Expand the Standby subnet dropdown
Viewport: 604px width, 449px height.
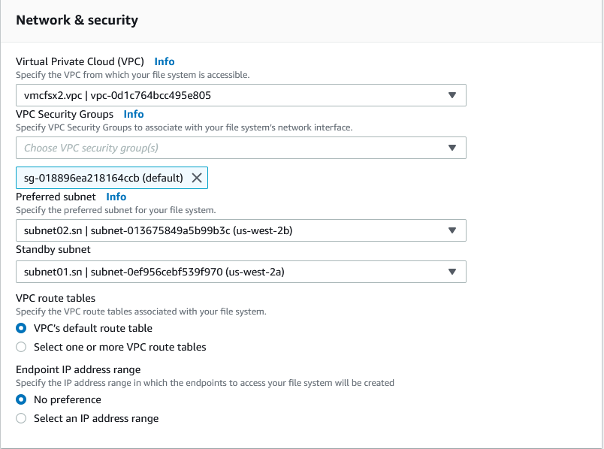(452, 271)
